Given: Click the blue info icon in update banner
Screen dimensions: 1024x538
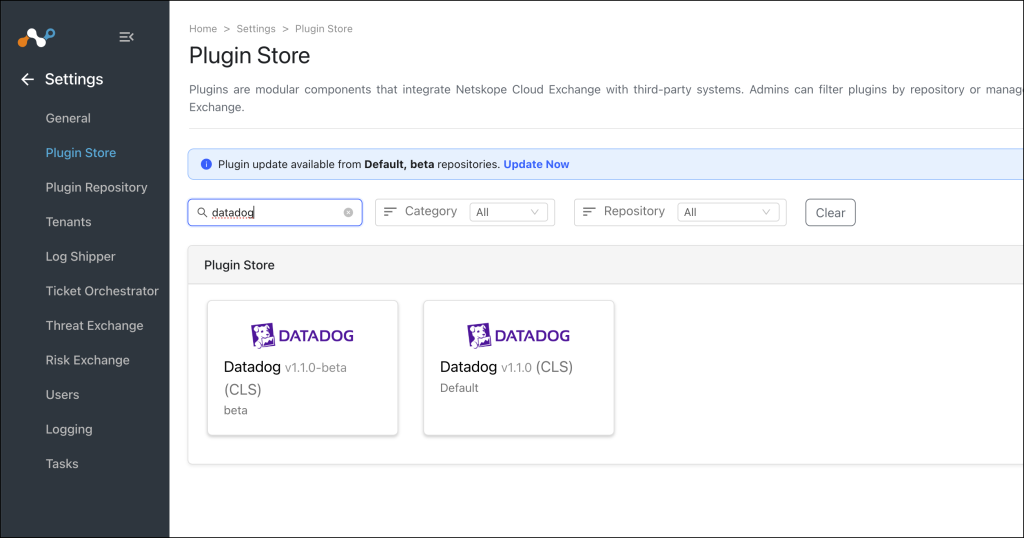Looking at the screenshot, I should click(x=206, y=164).
